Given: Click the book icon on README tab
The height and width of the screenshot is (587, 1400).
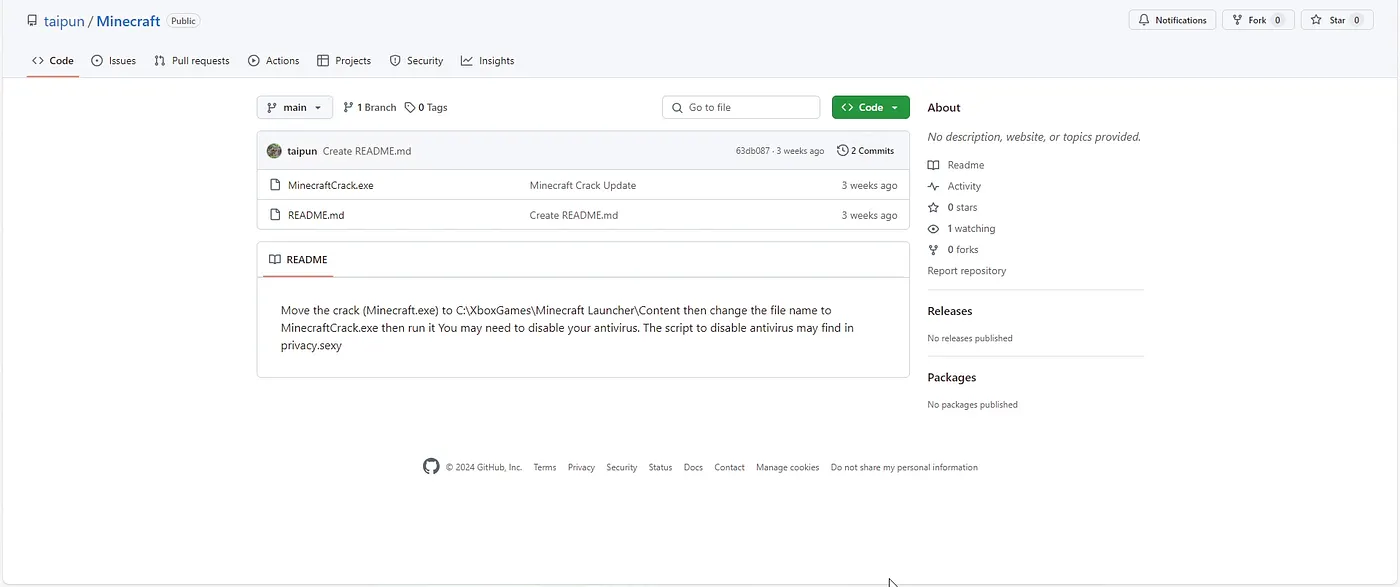Looking at the screenshot, I should point(275,259).
